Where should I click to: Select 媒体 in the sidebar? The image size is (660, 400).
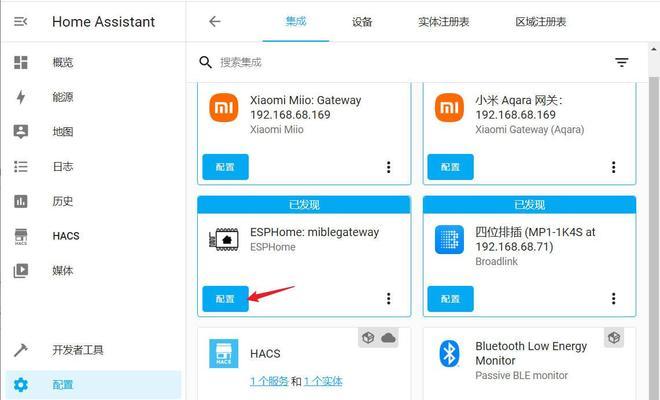click(x=63, y=270)
